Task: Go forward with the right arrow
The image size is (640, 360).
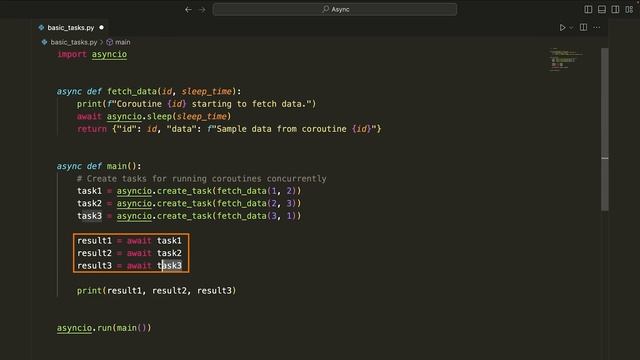Action: coord(202,9)
